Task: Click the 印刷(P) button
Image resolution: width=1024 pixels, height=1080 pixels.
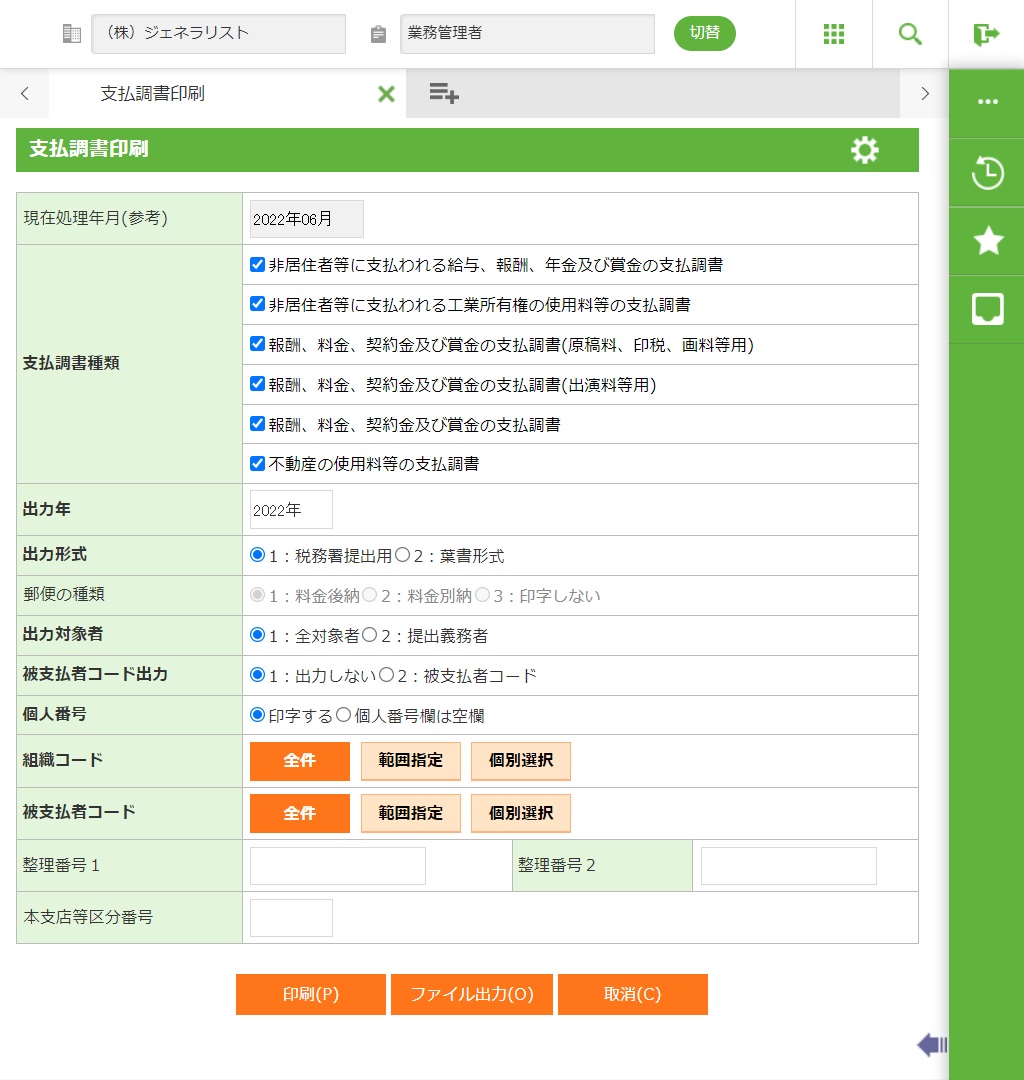Action: click(x=311, y=995)
